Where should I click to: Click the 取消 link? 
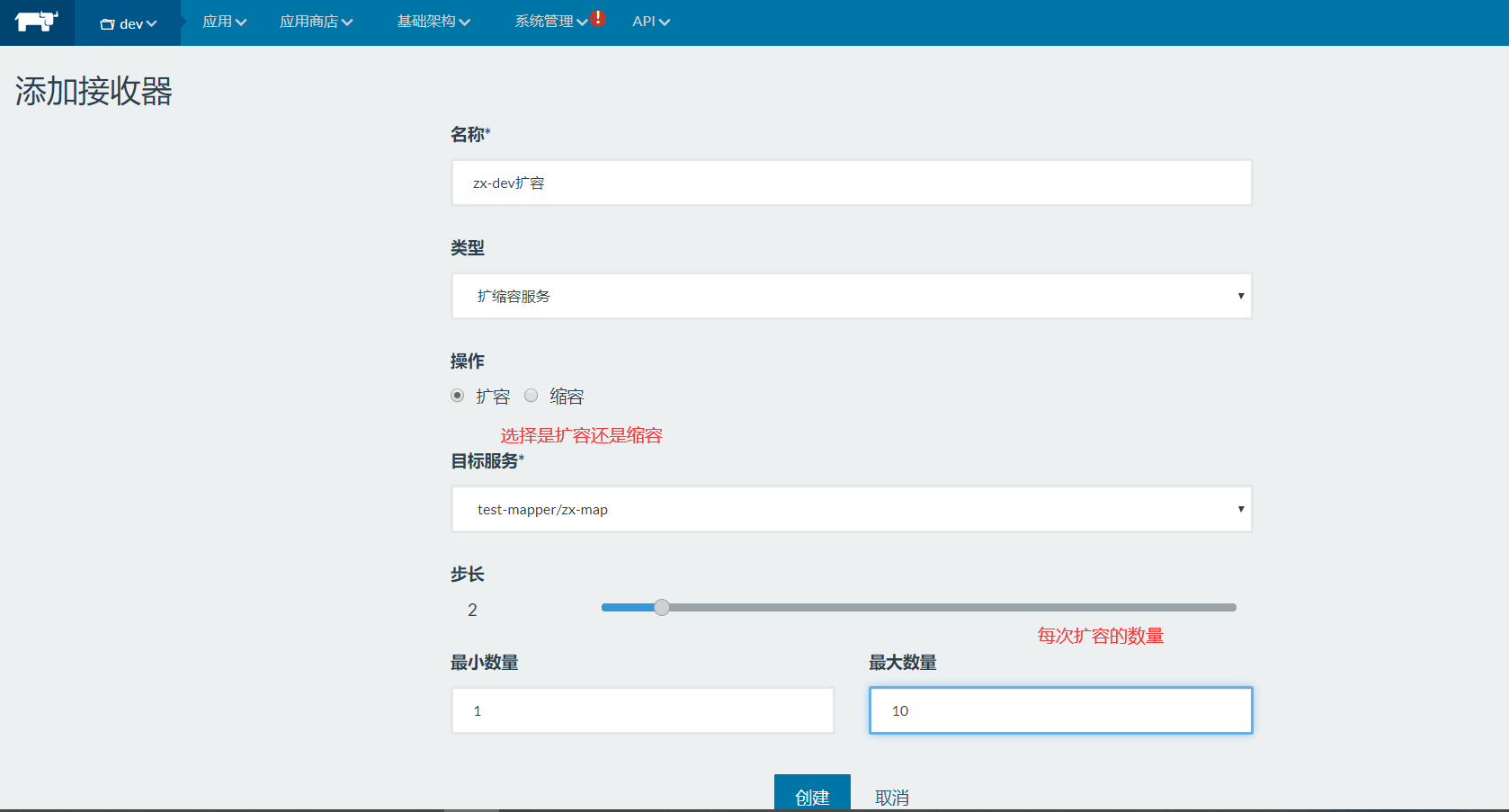tap(891, 798)
